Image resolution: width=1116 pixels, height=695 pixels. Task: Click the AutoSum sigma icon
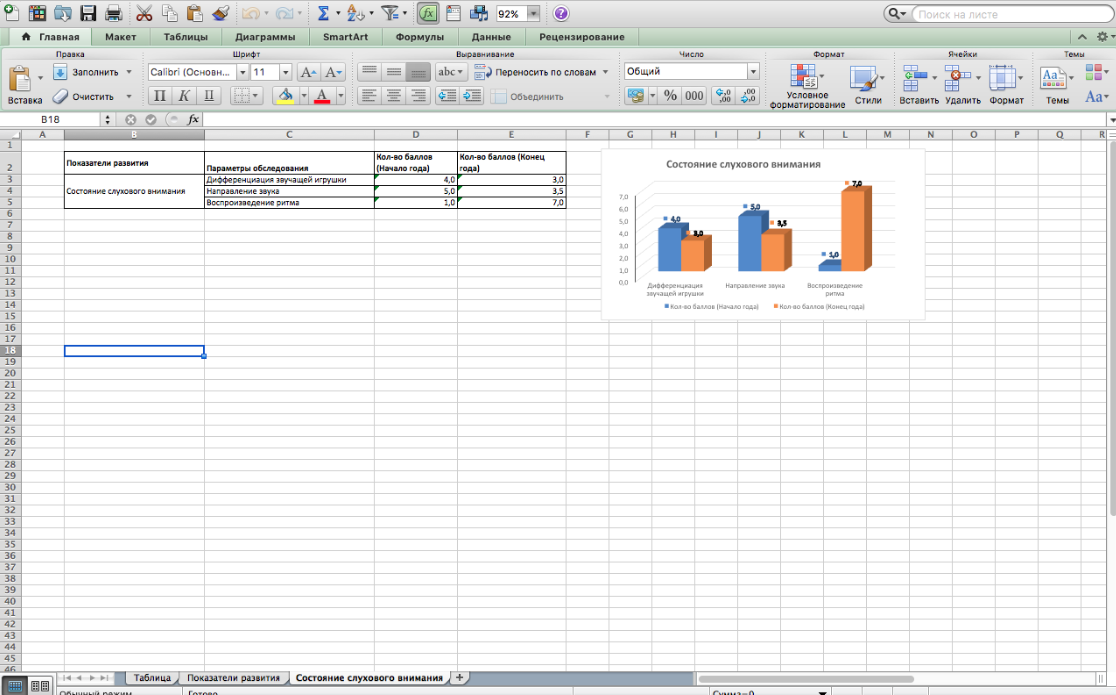[x=323, y=14]
